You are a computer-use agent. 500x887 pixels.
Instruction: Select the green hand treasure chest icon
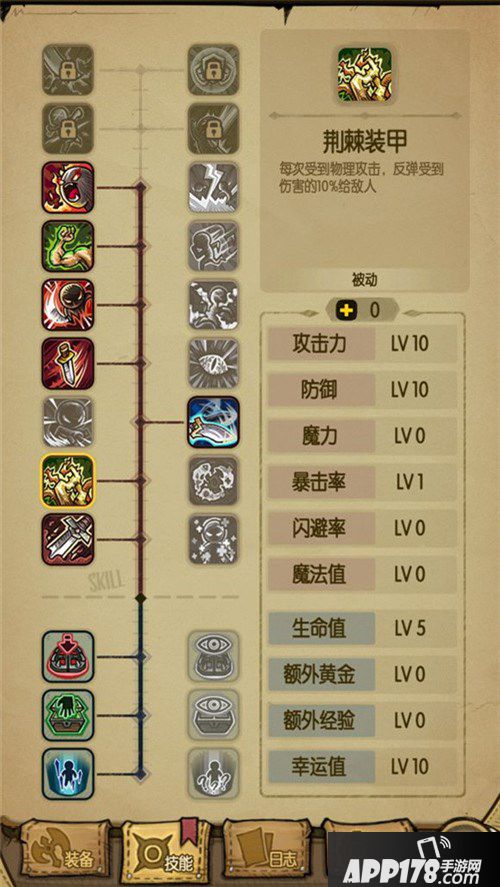pyautogui.click(x=68, y=715)
